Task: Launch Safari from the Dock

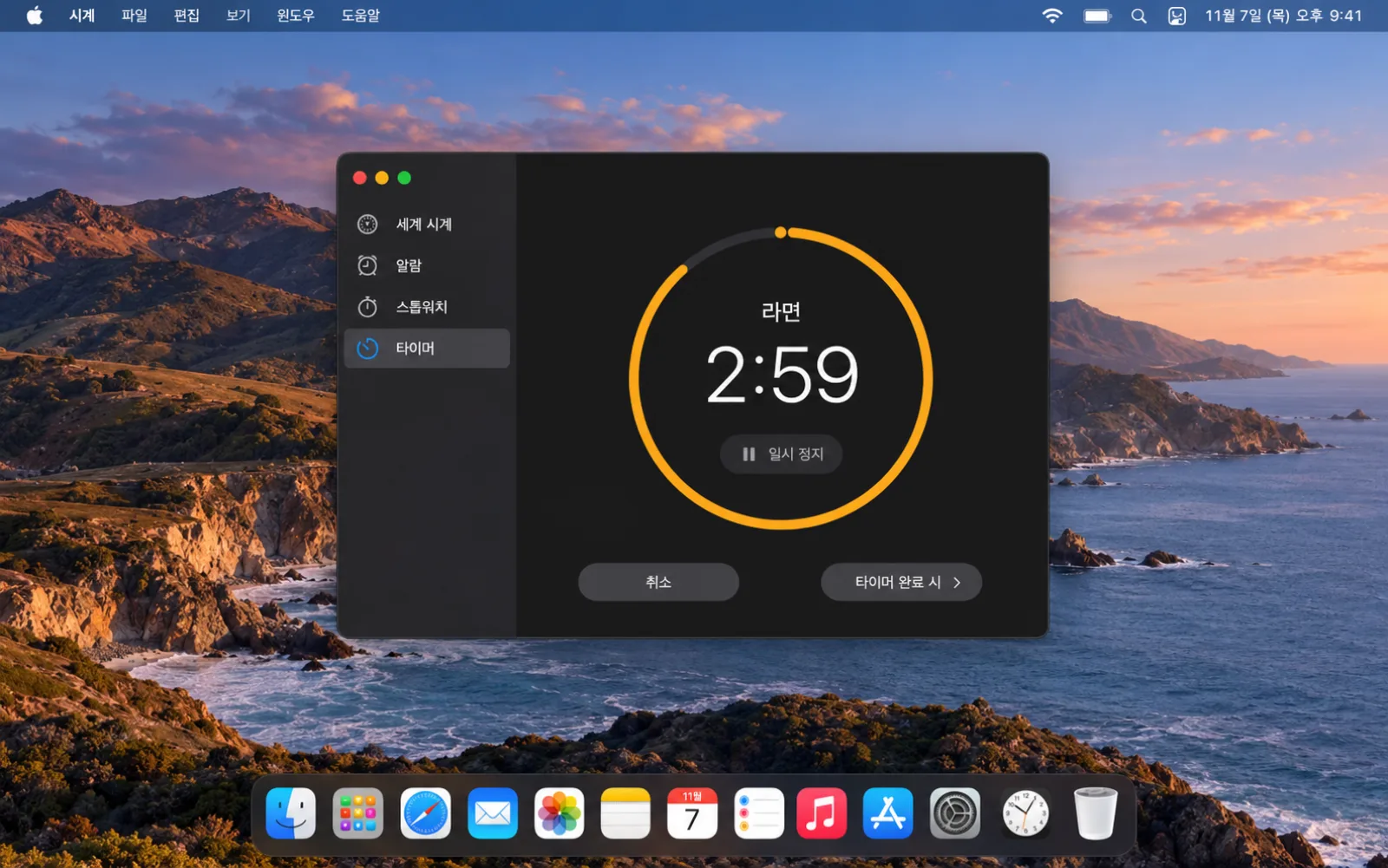Action: [425, 813]
